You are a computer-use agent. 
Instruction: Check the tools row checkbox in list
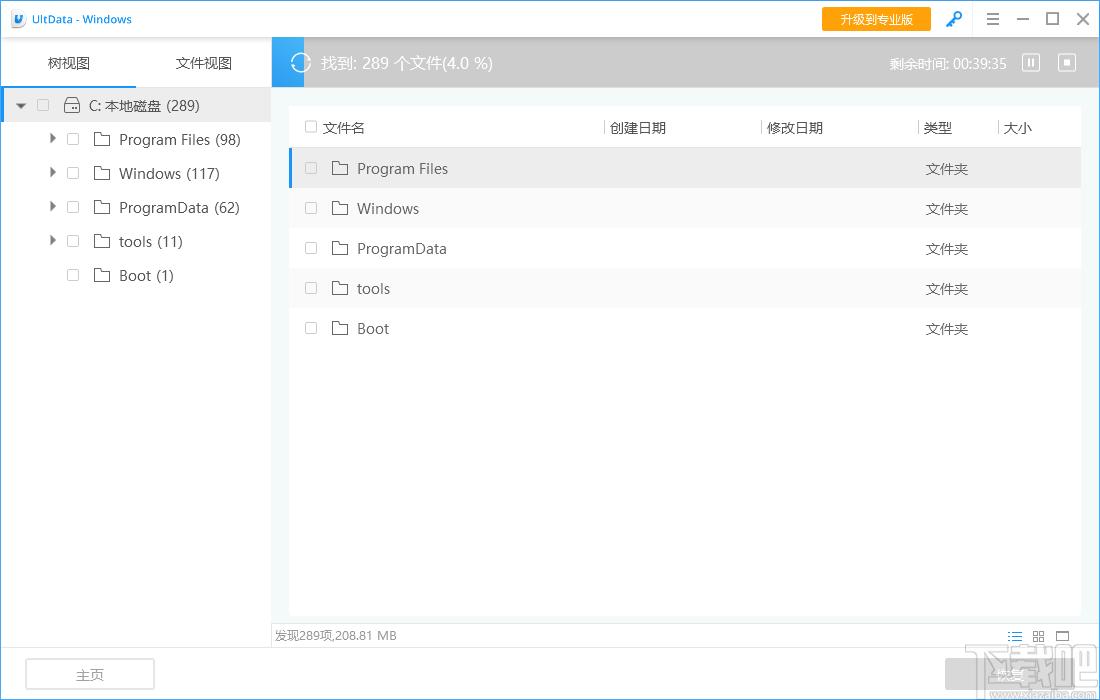pyautogui.click(x=311, y=288)
